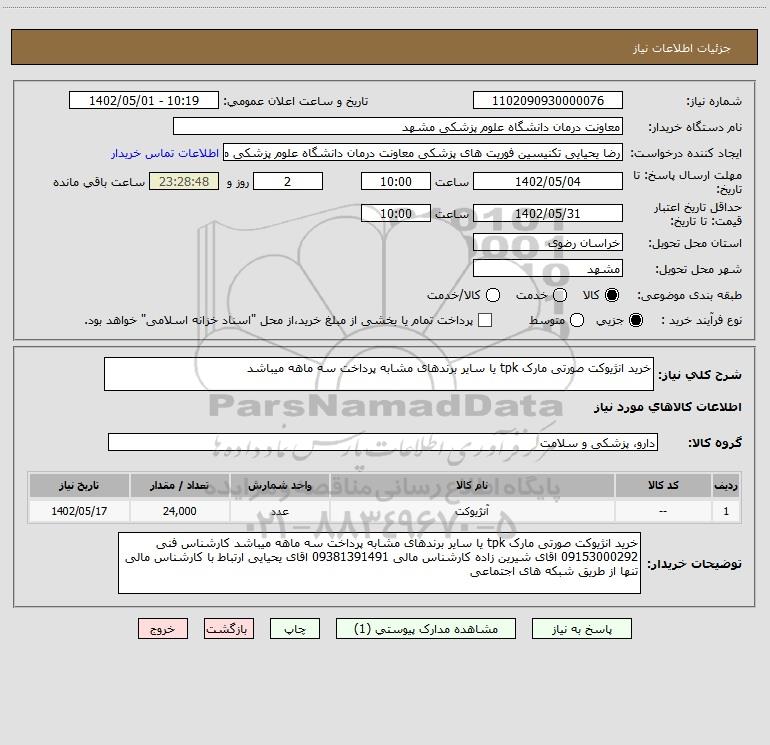Click the response deadline time field 10:00

click(x=396, y=182)
